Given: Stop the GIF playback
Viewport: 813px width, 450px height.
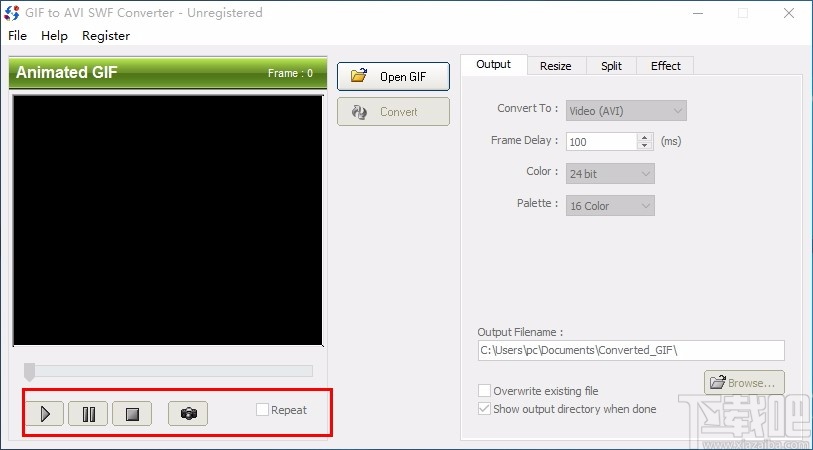Looking at the screenshot, I should click(132, 414).
